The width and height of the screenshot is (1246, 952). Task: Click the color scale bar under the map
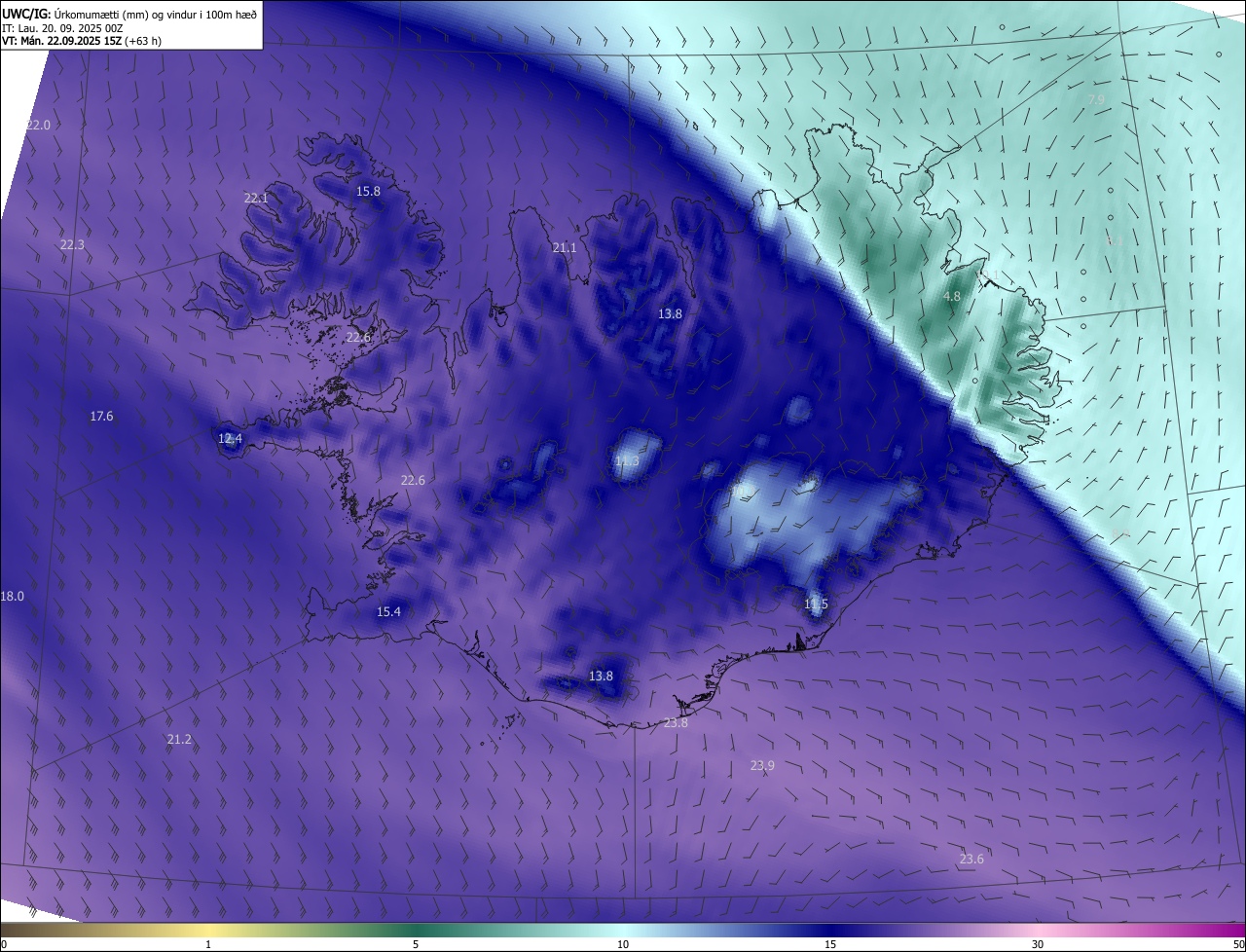623,930
